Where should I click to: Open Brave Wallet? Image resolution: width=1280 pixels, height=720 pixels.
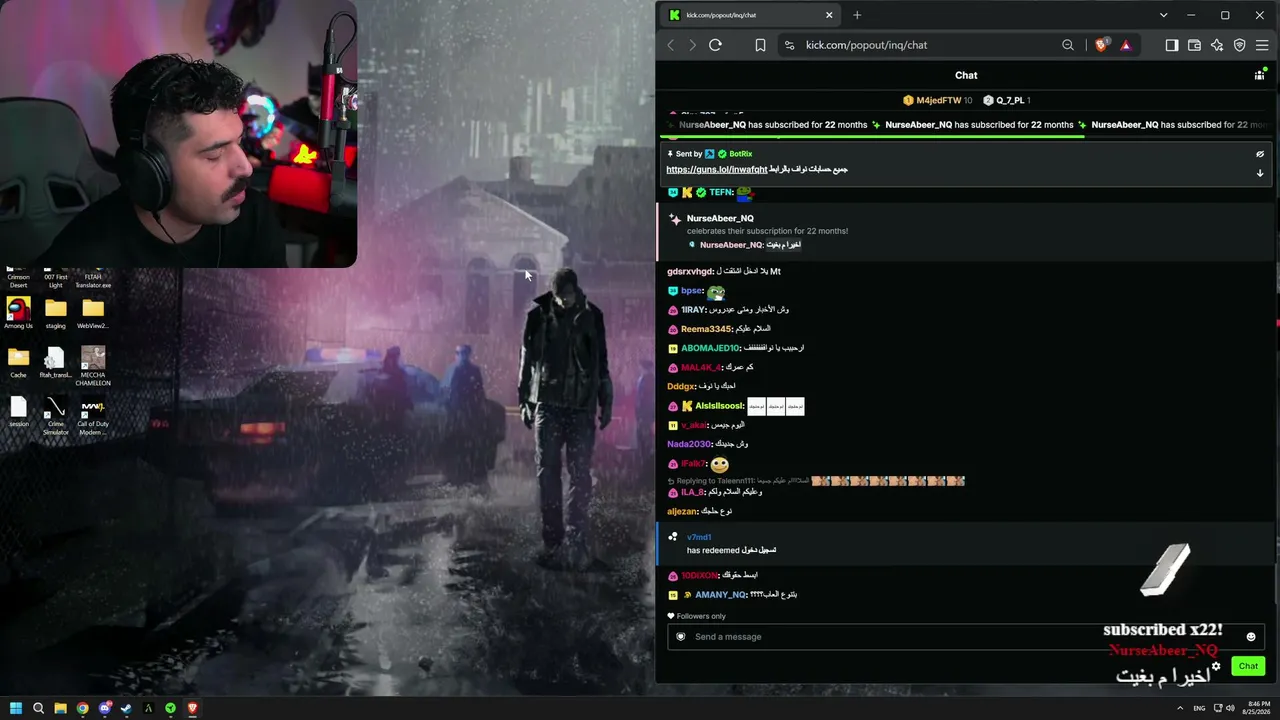pyautogui.click(x=1194, y=45)
